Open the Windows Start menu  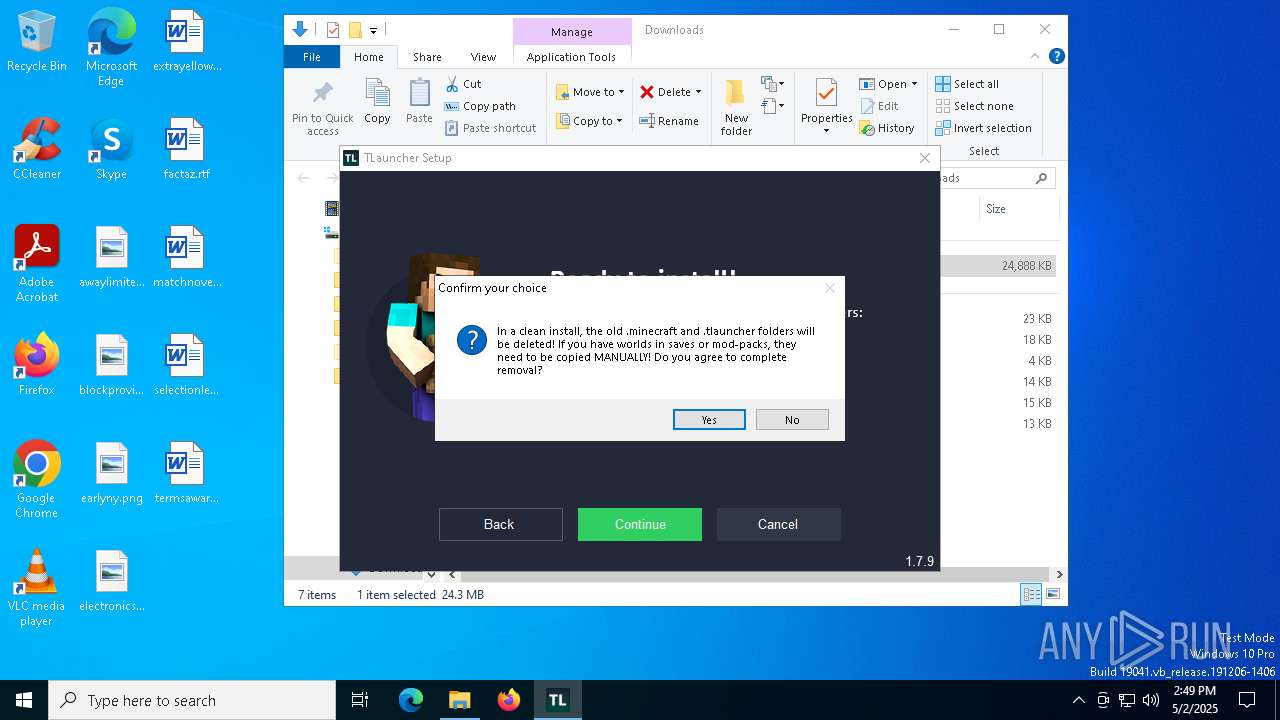24,700
